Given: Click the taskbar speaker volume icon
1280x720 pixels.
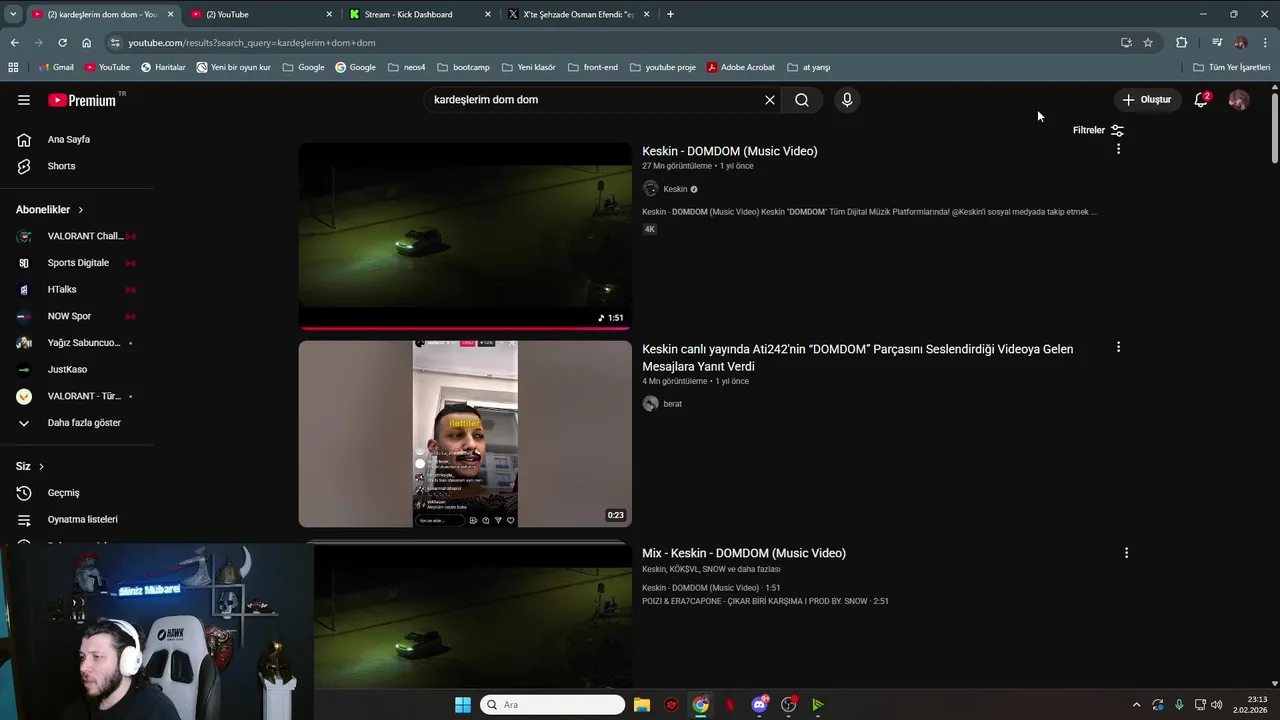Looking at the screenshot, I should 1216,705.
